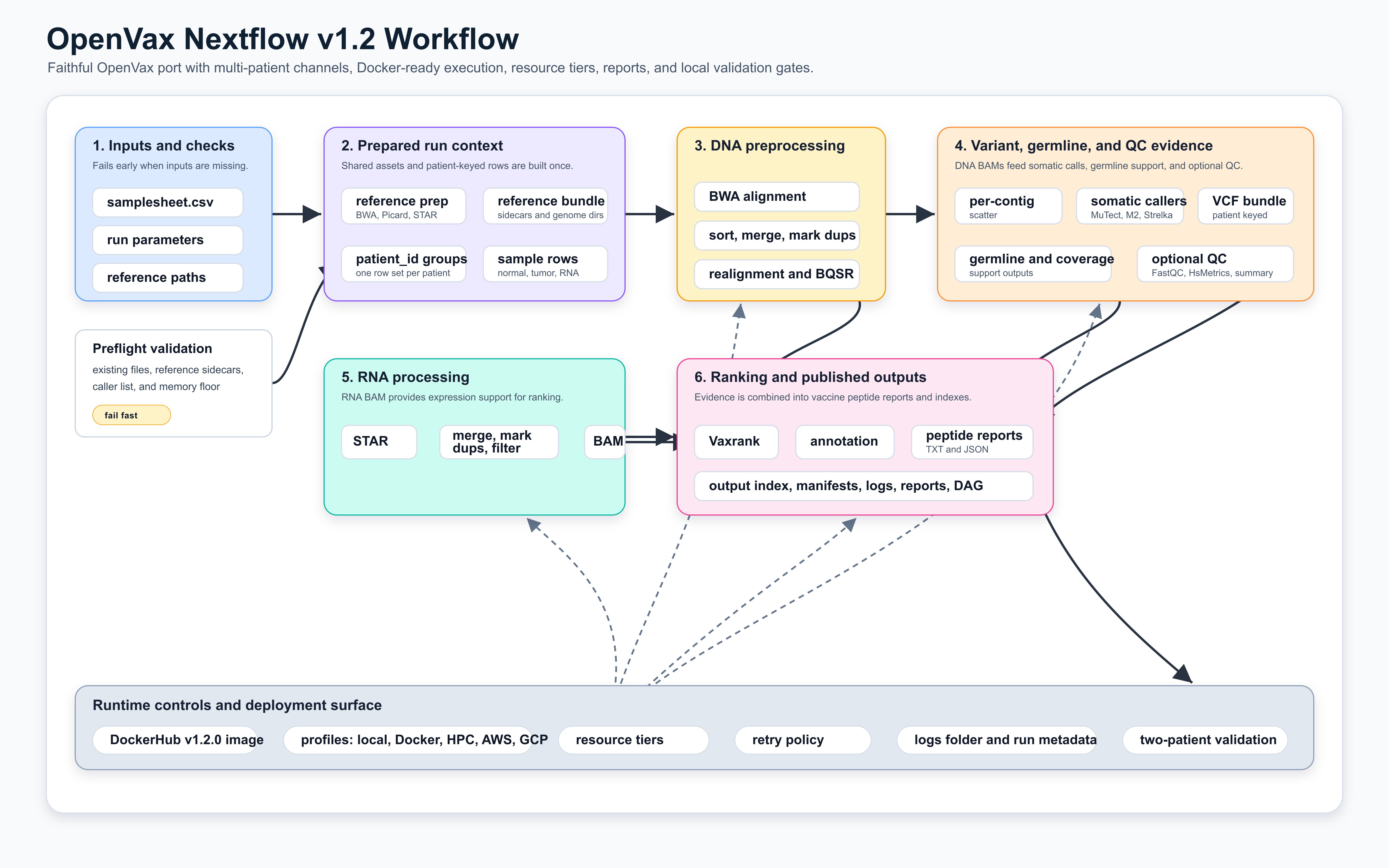
Task: Click the Vaxrank box
Action: pyautogui.click(x=736, y=442)
